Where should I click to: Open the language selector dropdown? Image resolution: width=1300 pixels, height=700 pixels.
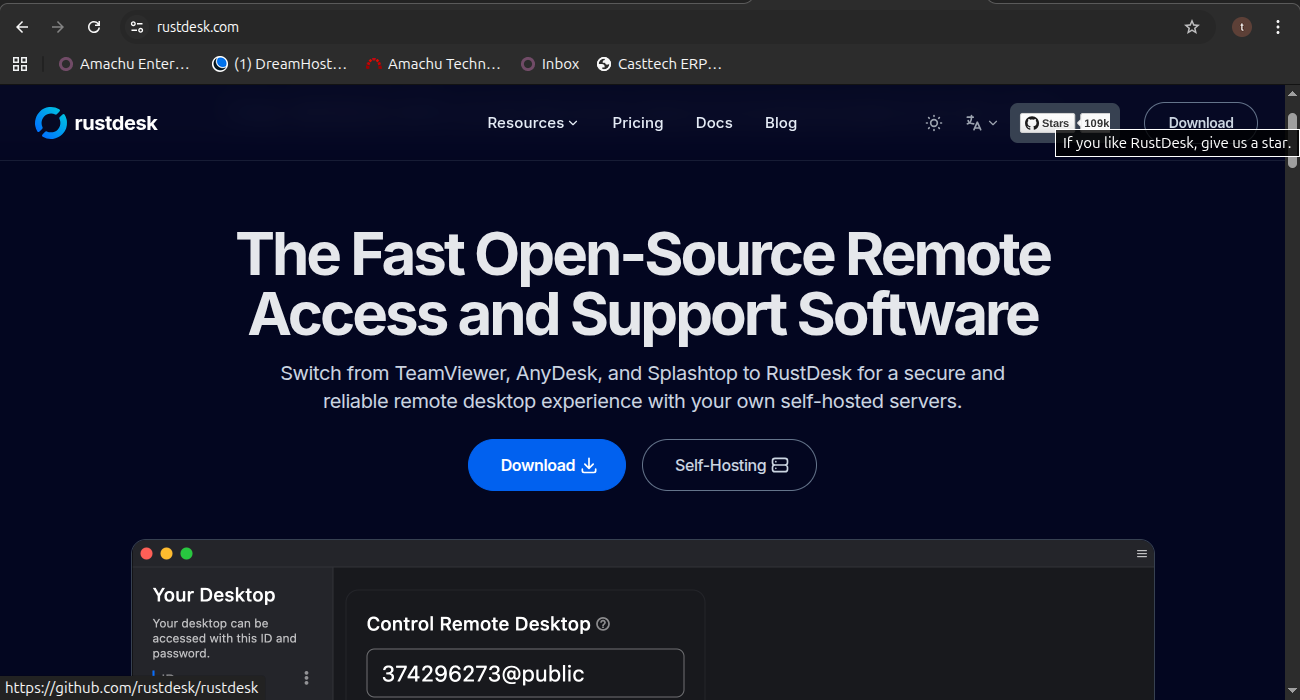click(x=981, y=123)
